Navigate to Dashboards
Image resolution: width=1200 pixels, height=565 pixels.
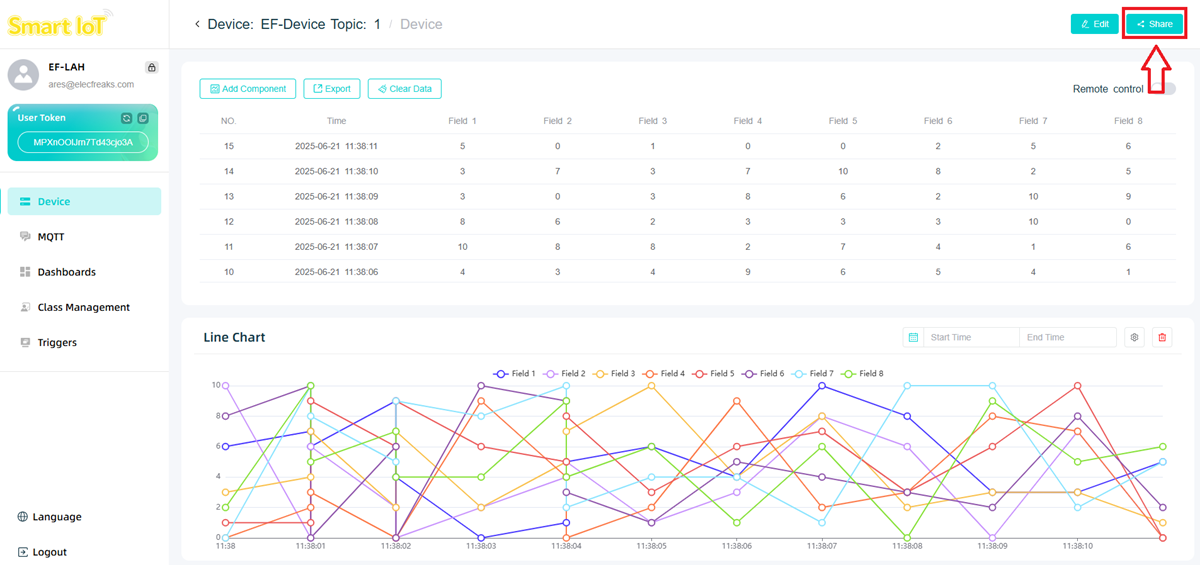[66, 272]
